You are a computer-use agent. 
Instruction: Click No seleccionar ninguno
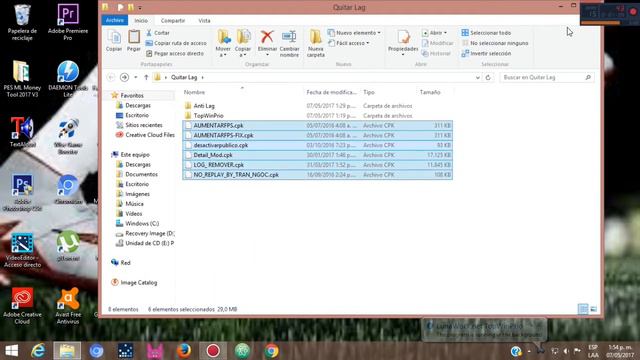[x=495, y=43]
